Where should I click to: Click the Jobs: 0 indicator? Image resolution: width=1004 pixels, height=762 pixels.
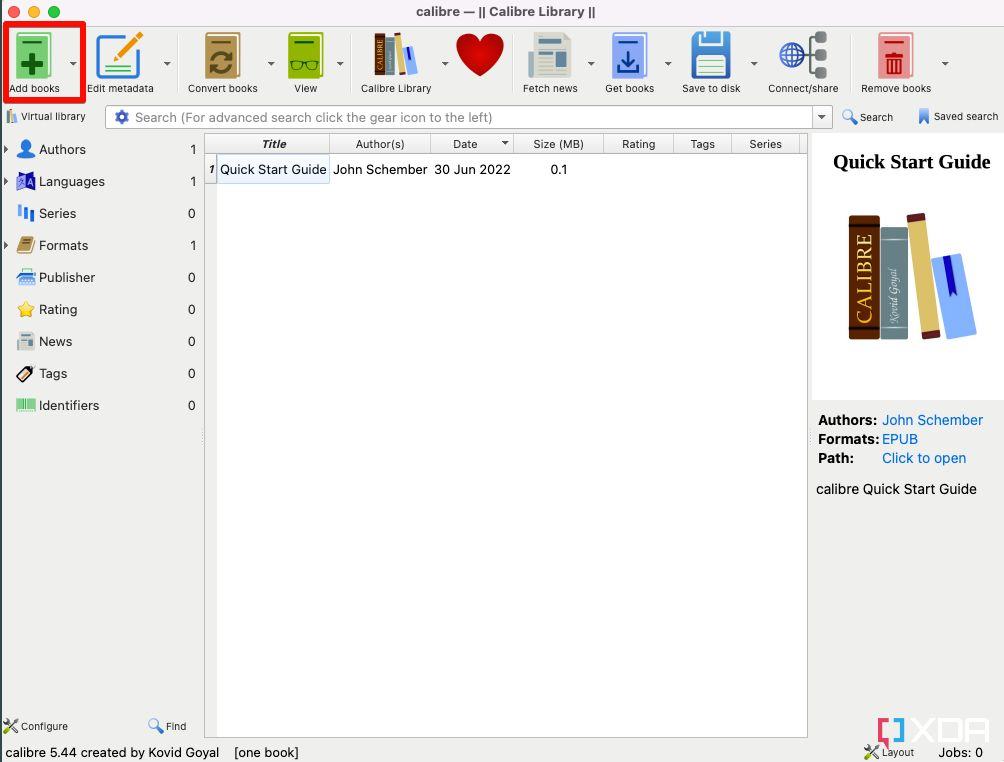(x=960, y=752)
